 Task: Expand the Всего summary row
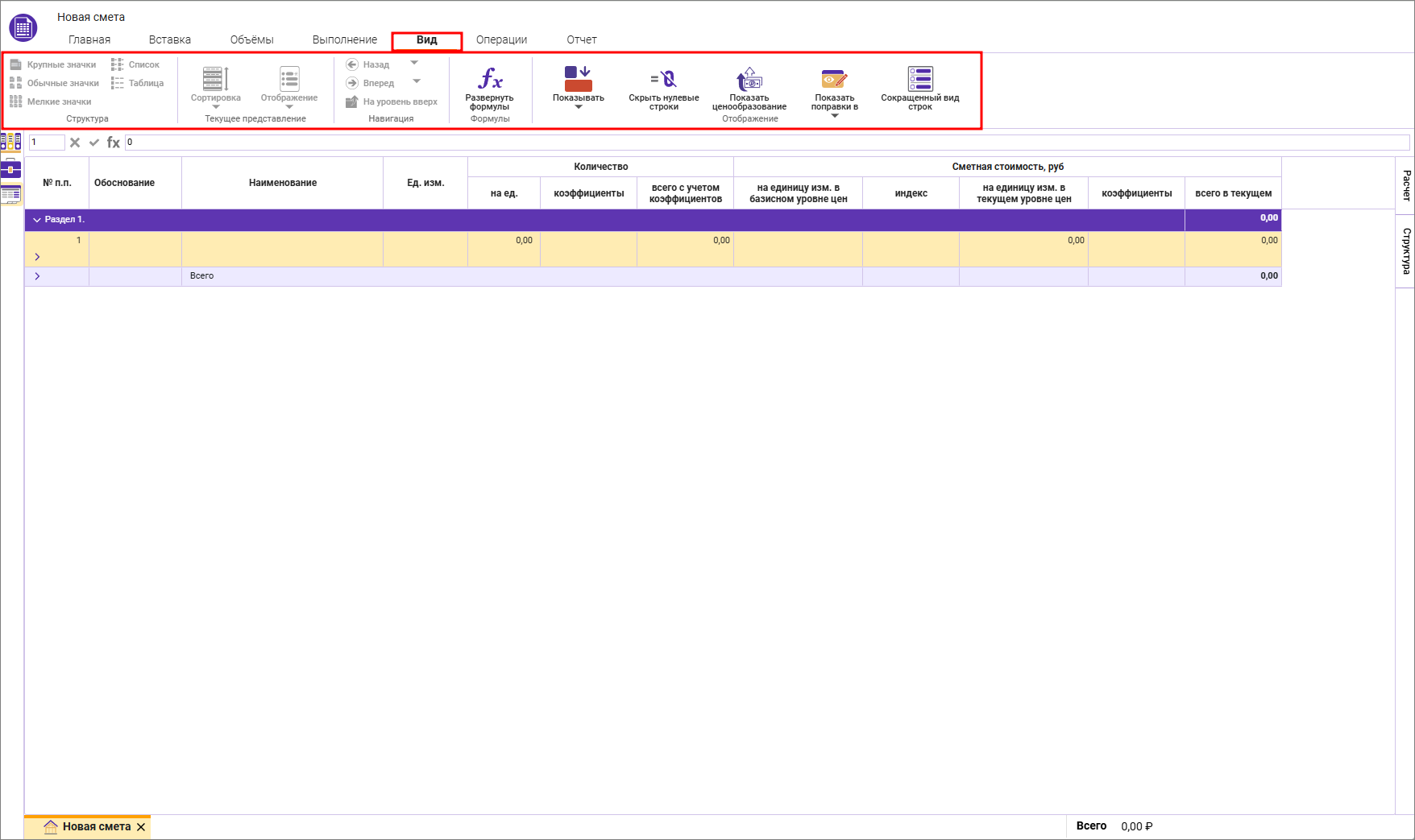(x=37, y=276)
